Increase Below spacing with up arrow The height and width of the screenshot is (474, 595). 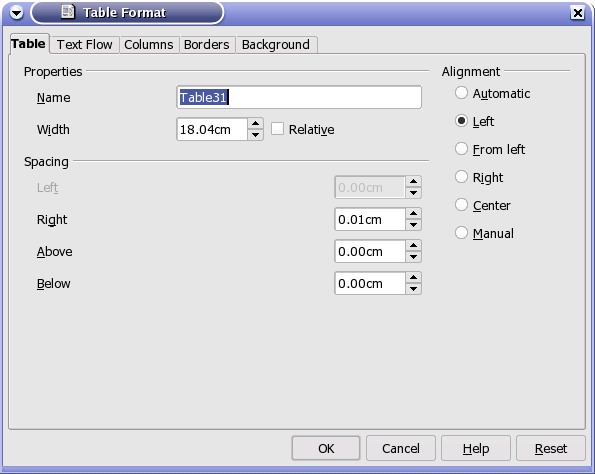pyautogui.click(x=413, y=277)
